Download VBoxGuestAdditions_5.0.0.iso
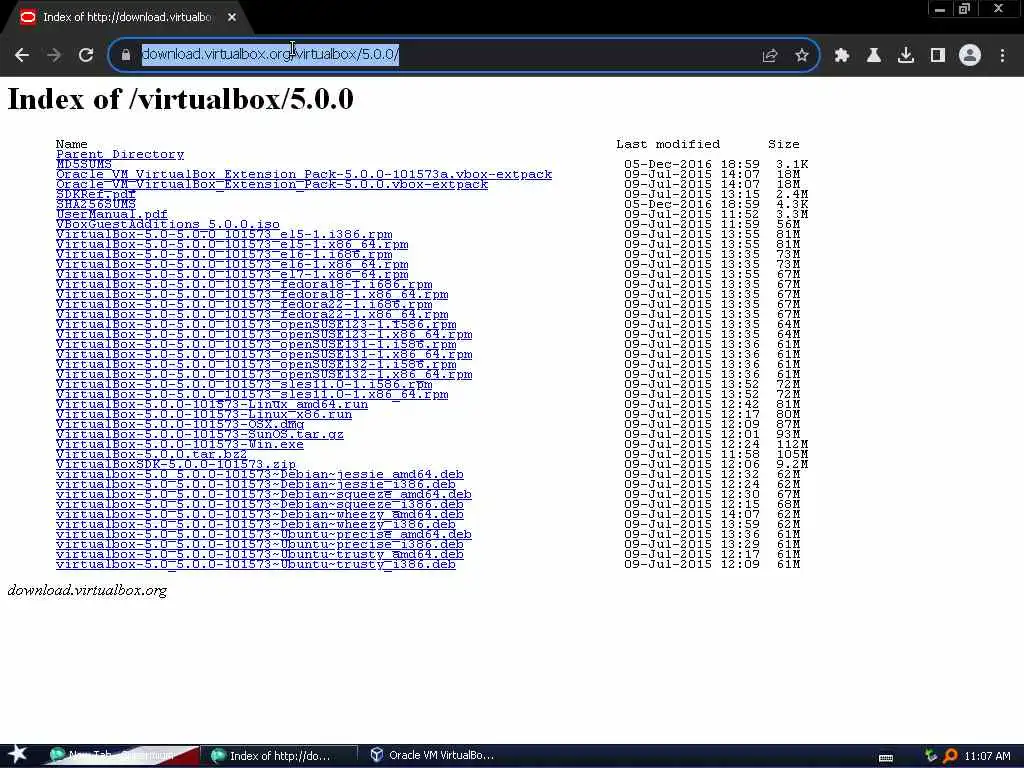Viewport: 1024px width, 768px height. click(x=168, y=225)
